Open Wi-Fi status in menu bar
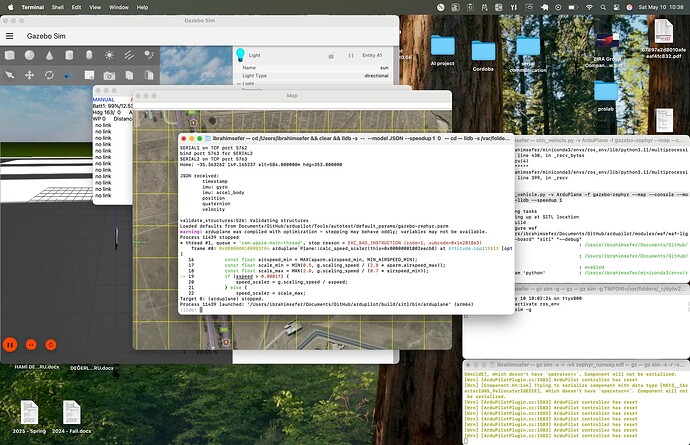 (x=589, y=7)
